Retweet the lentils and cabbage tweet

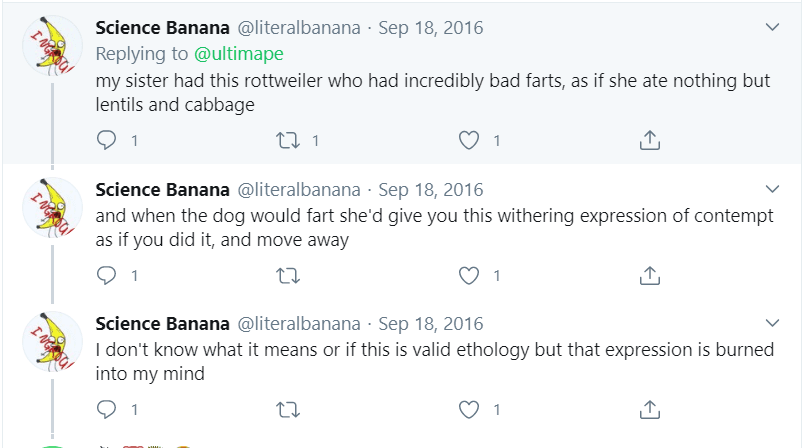[x=288, y=141]
